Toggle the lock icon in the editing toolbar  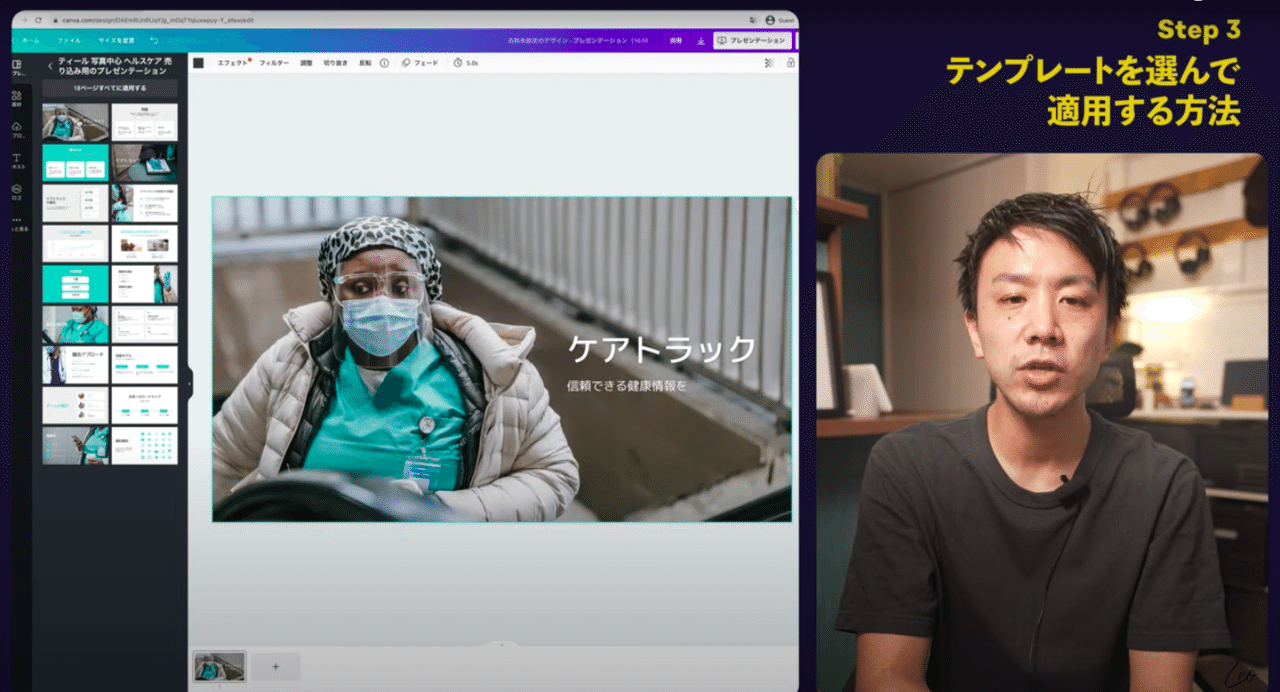[791, 63]
